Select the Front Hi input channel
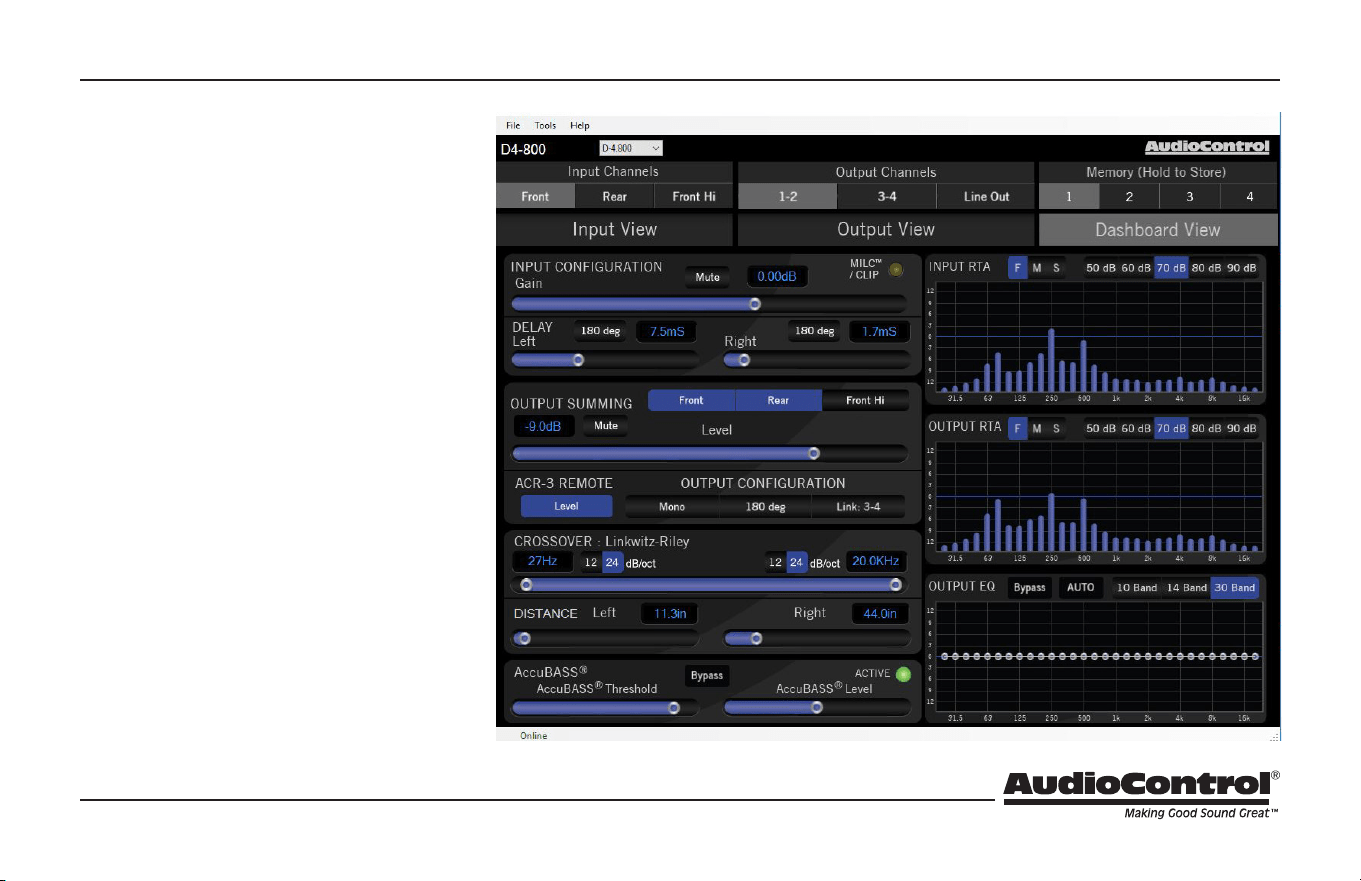1361x881 pixels. click(x=694, y=197)
